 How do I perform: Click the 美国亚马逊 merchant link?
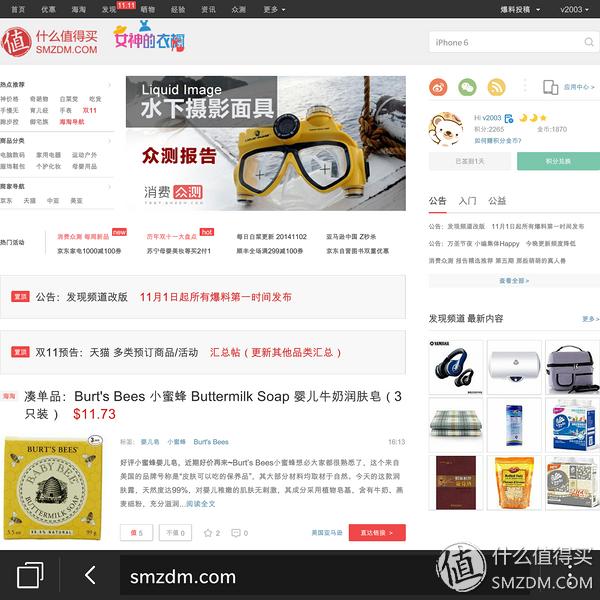pyautogui.click(x=327, y=533)
